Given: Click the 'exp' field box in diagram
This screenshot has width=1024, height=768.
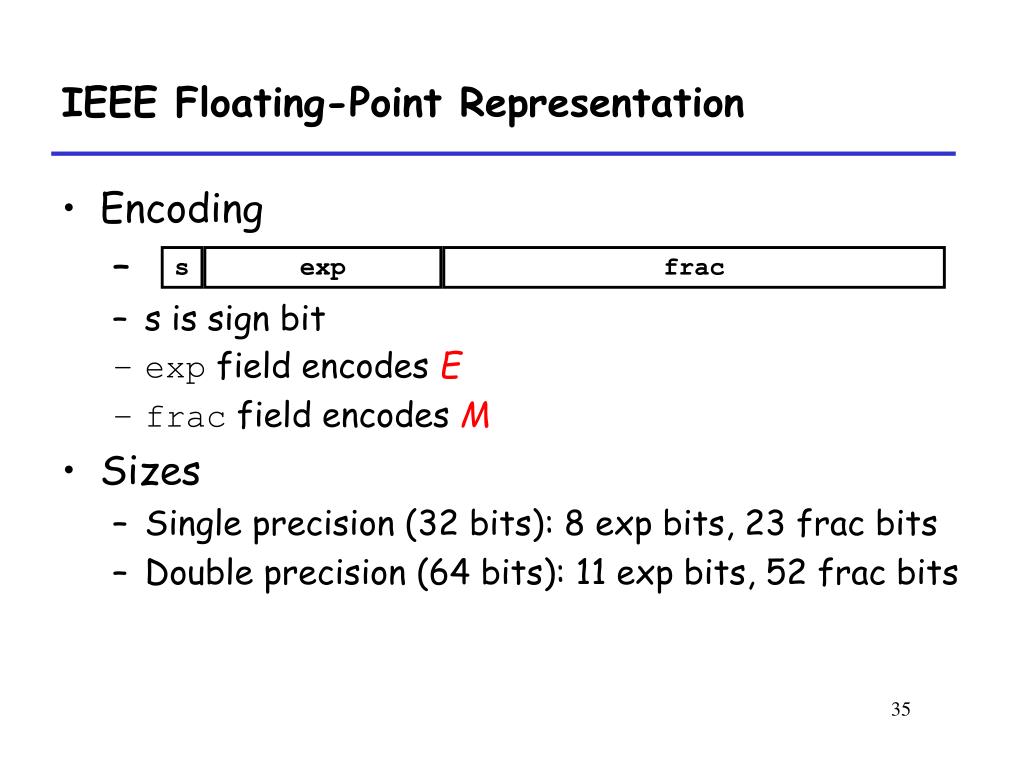Looking at the screenshot, I should pyautogui.click(x=323, y=267).
